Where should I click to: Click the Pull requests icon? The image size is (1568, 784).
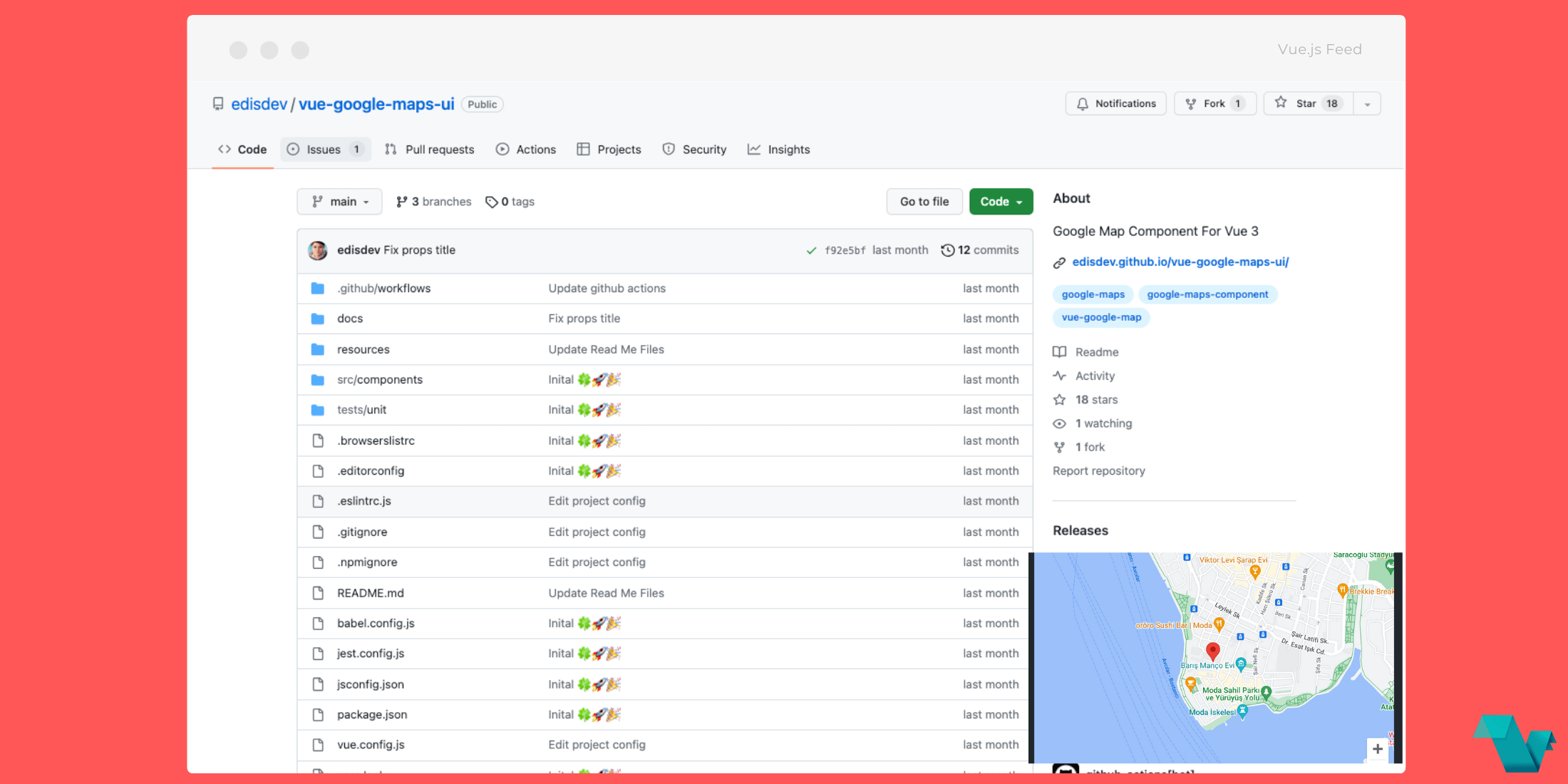pyautogui.click(x=391, y=149)
